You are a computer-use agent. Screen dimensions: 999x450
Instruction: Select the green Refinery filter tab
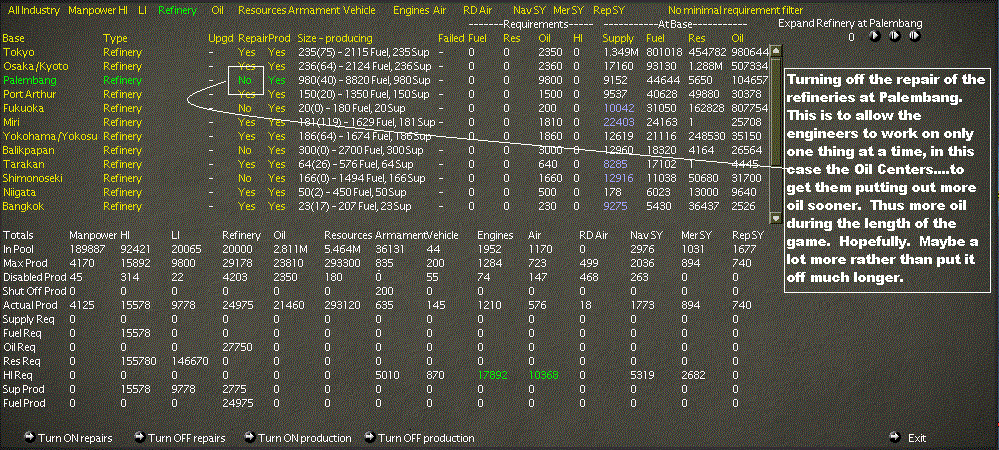pyautogui.click(x=178, y=10)
